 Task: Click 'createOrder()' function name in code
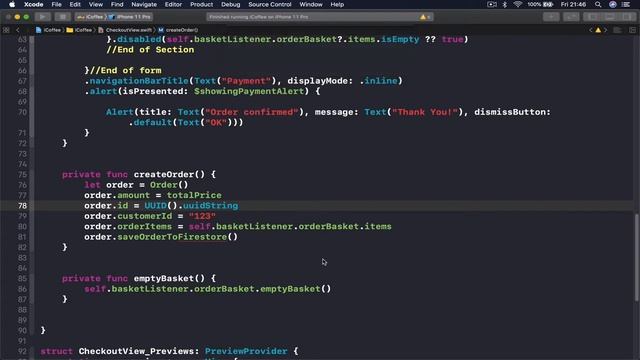point(169,174)
